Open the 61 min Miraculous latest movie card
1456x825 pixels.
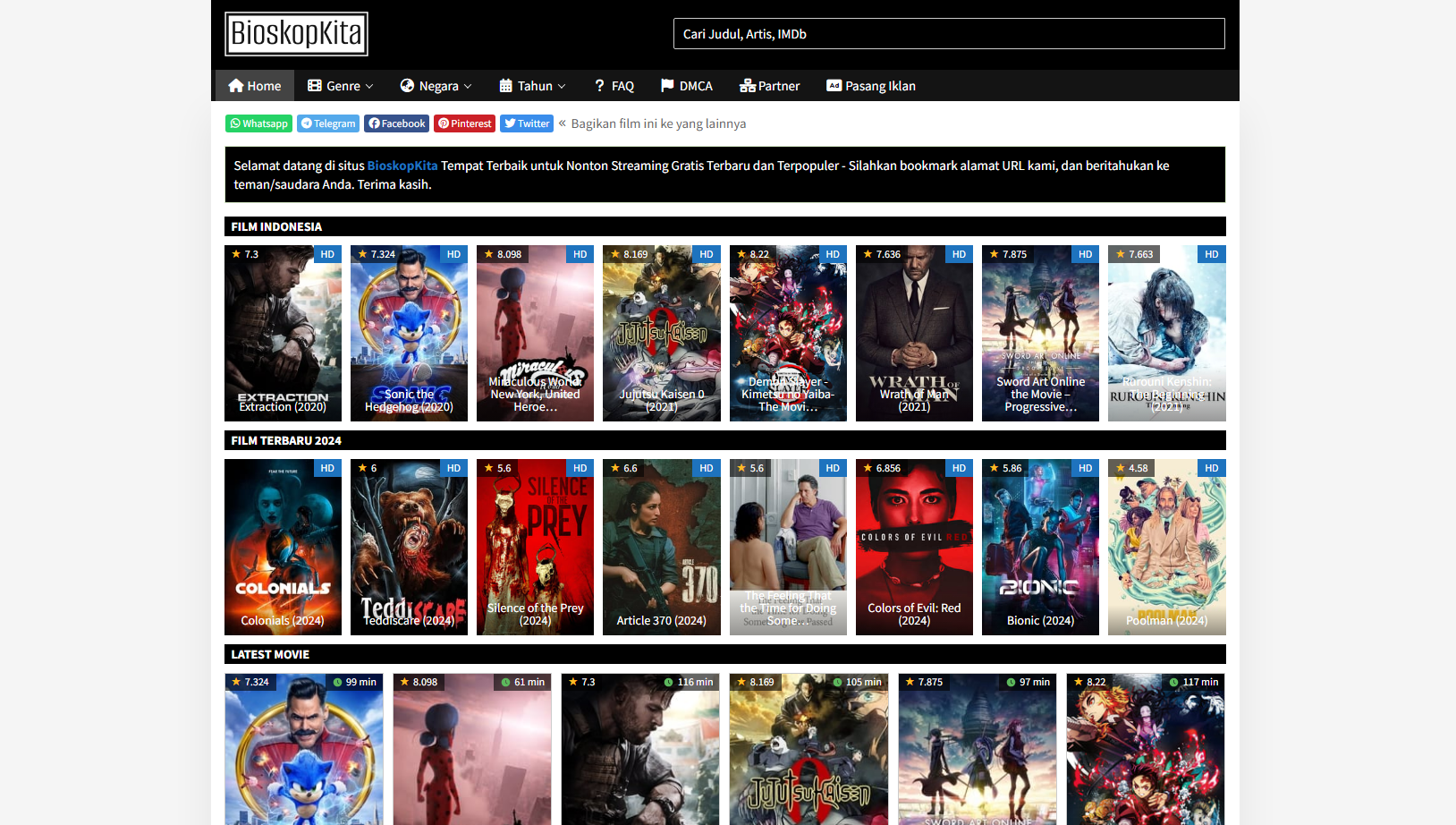[472, 749]
